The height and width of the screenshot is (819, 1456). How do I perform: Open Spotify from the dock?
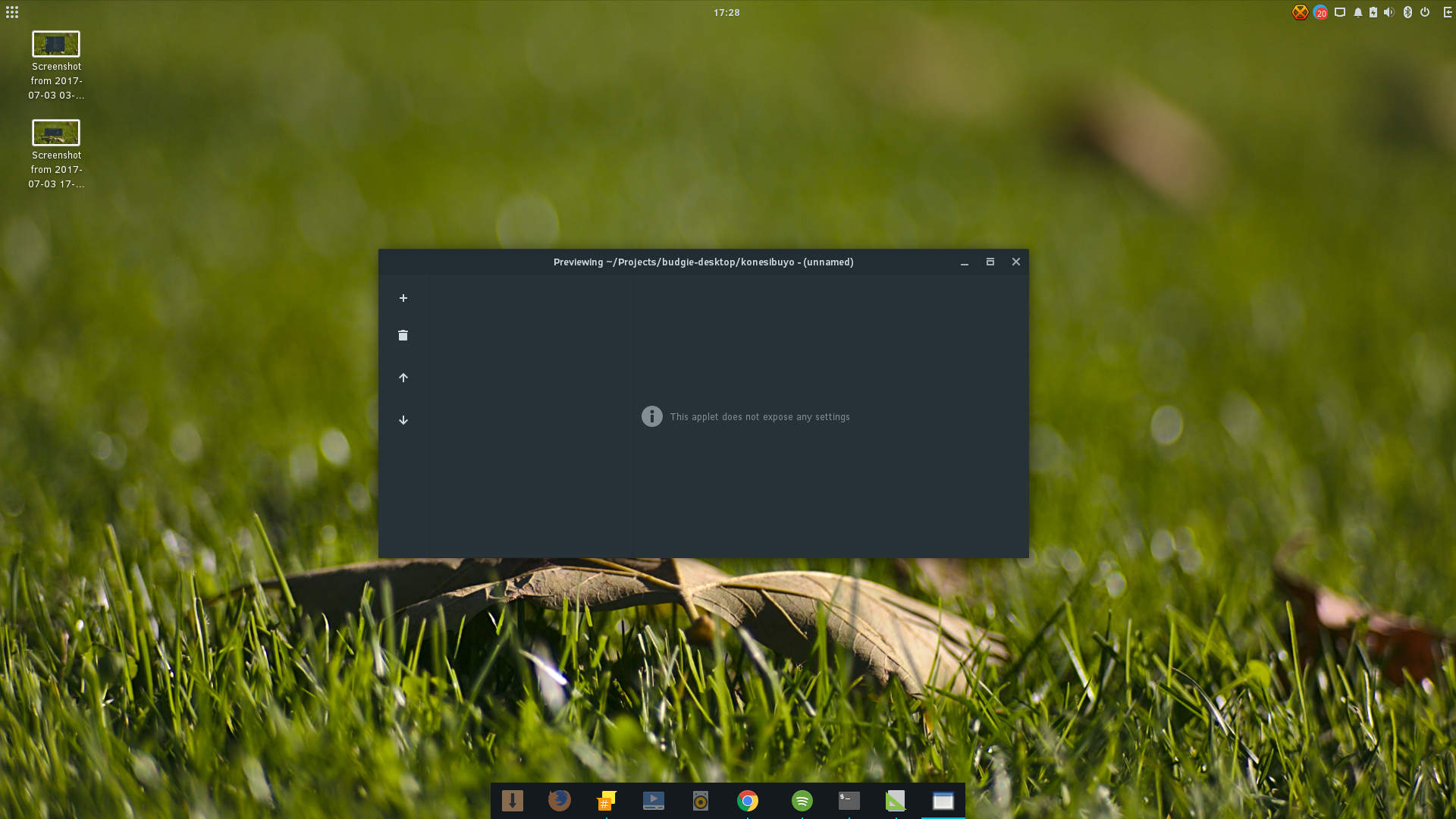pyautogui.click(x=802, y=801)
